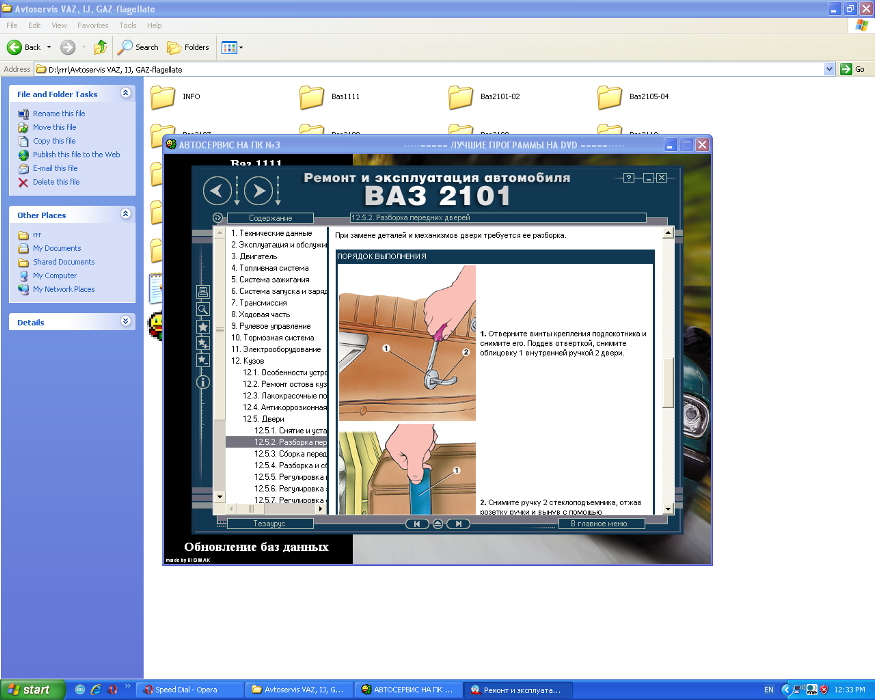Click the EN language indicator in system tray
Viewport: 875px width, 700px height.
point(768,690)
